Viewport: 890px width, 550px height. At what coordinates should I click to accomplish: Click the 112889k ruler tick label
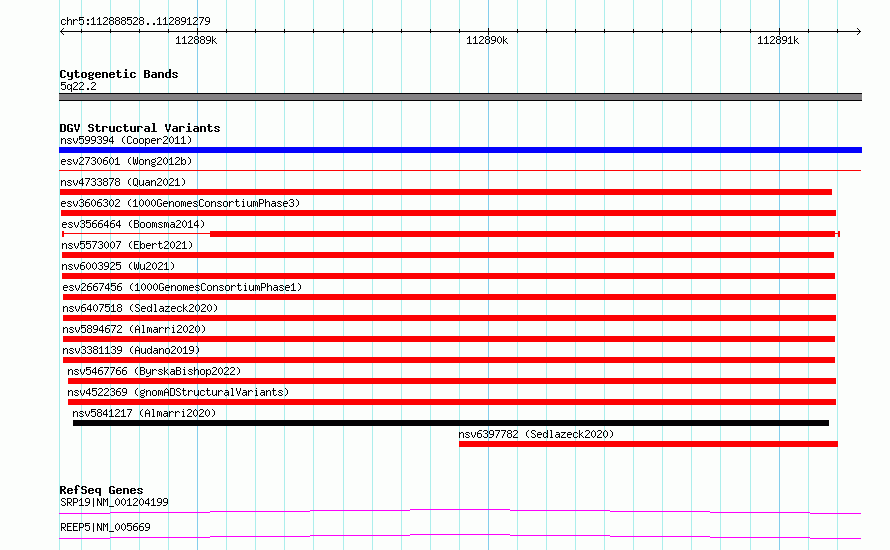(x=196, y=40)
